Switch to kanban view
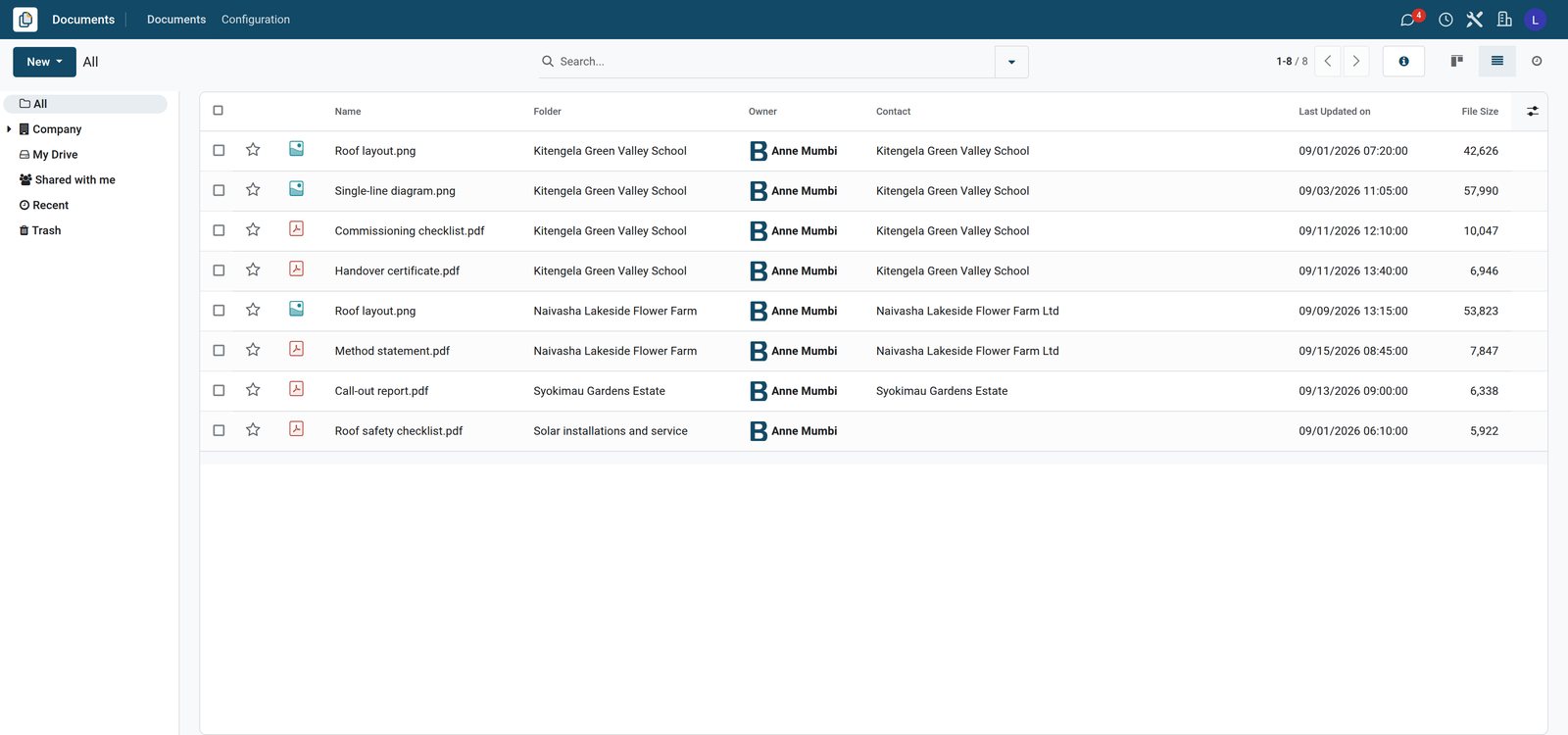1568x735 pixels. (1457, 61)
